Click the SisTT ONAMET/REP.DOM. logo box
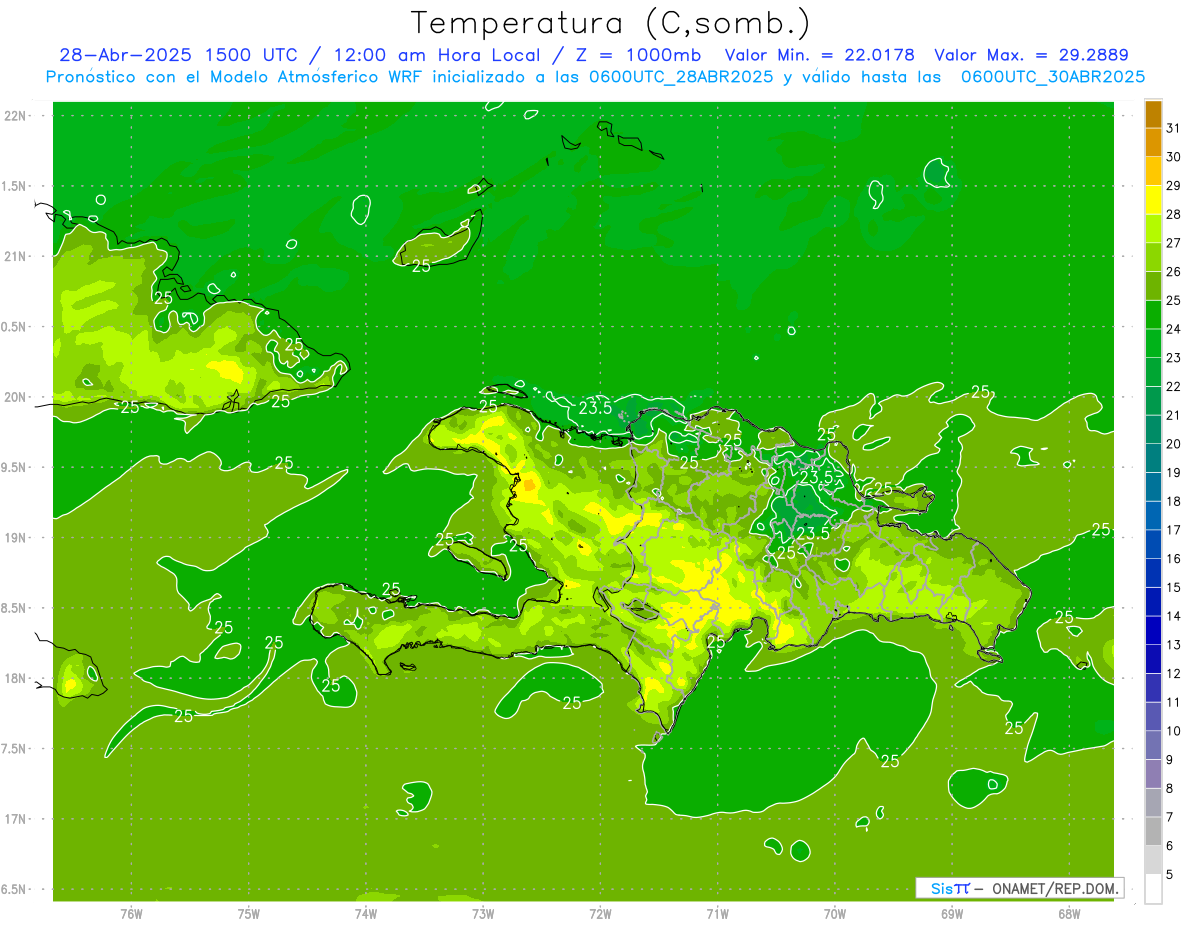Screen dimensions: 1200x927 click(x=1020, y=888)
